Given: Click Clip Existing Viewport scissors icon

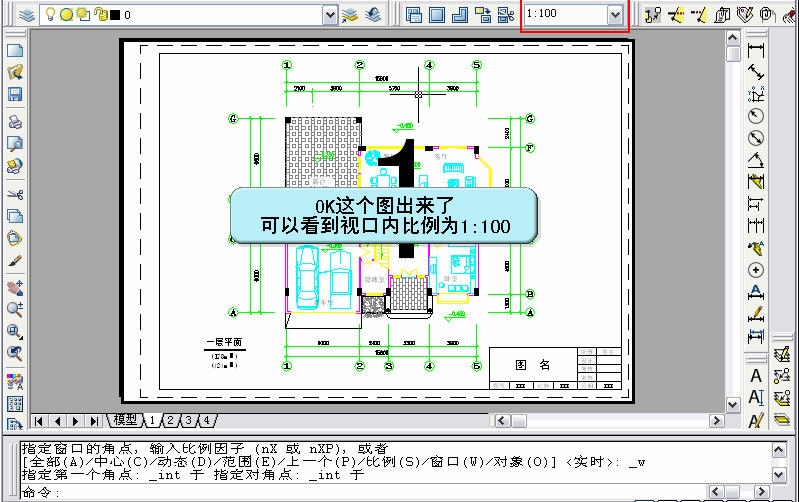Looking at the screenshot, I should point(505,15).
